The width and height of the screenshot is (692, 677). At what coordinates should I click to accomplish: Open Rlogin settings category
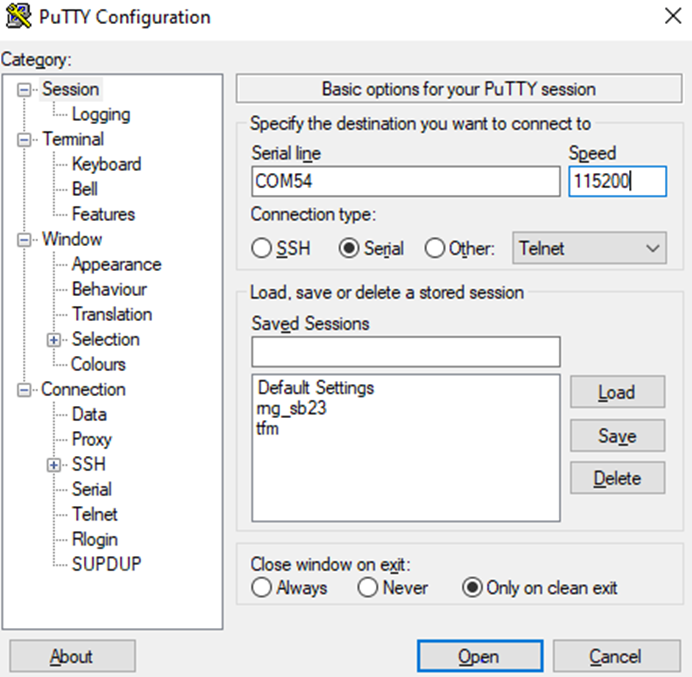(95, 539)
